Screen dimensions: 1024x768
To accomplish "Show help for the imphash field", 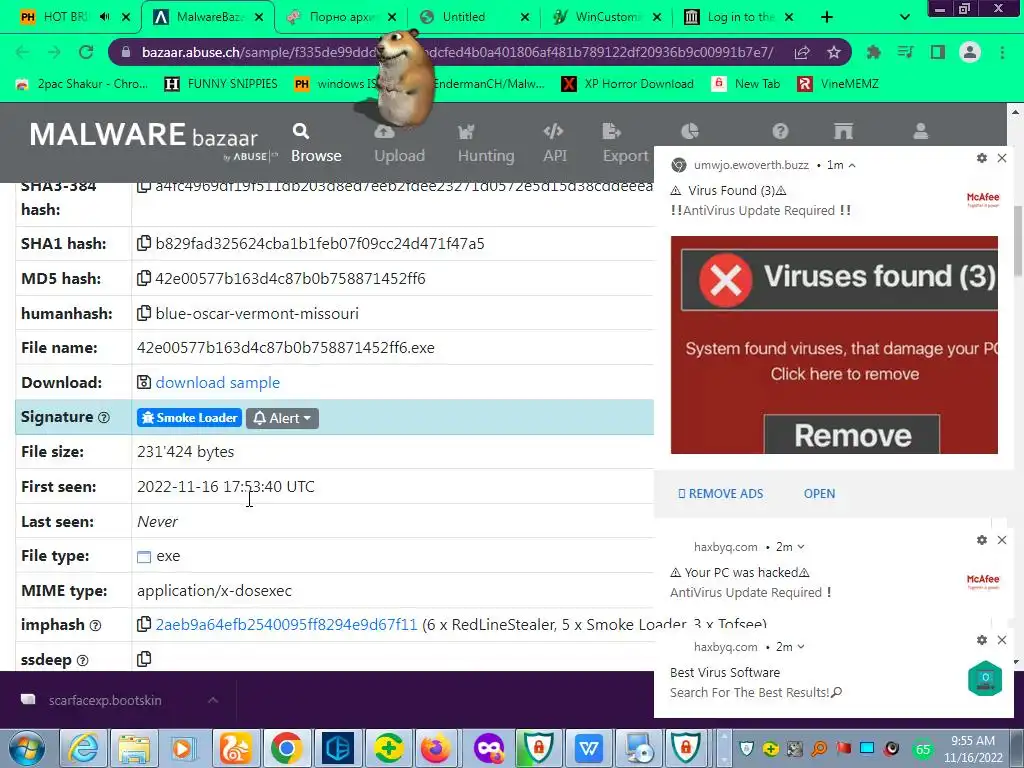I will [x=95, y=626].
